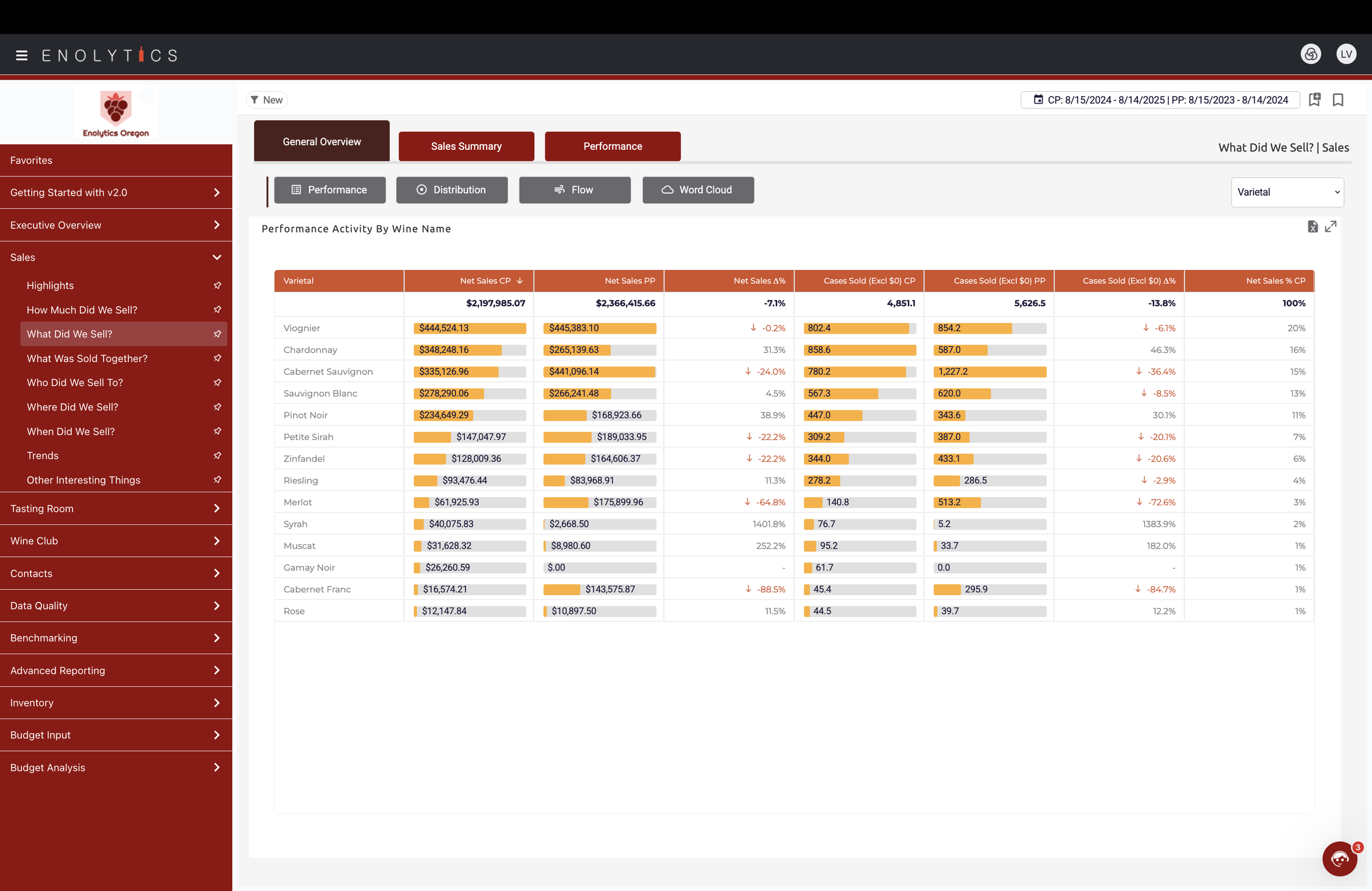Switch to the Sales Summary tab
This screenshot has height=891, width=1372.
(x=466, y=146)
